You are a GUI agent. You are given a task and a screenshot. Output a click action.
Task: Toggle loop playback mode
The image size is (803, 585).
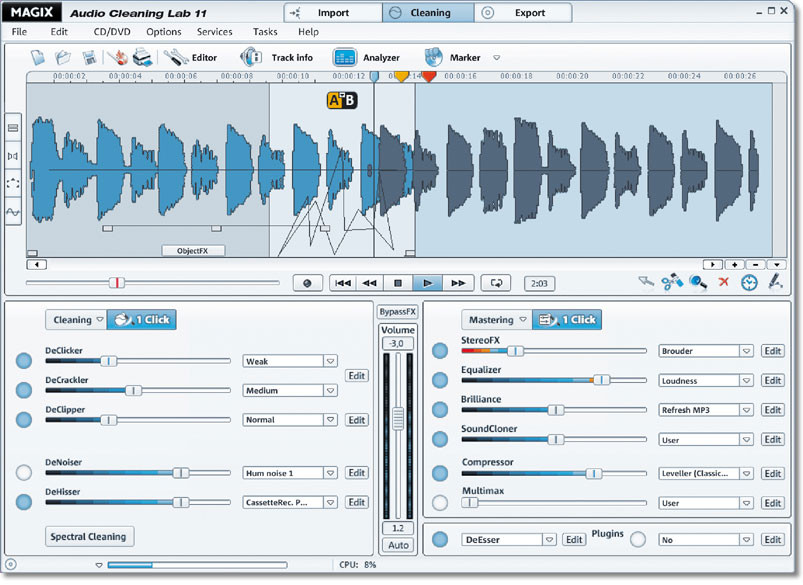point(496,283)
